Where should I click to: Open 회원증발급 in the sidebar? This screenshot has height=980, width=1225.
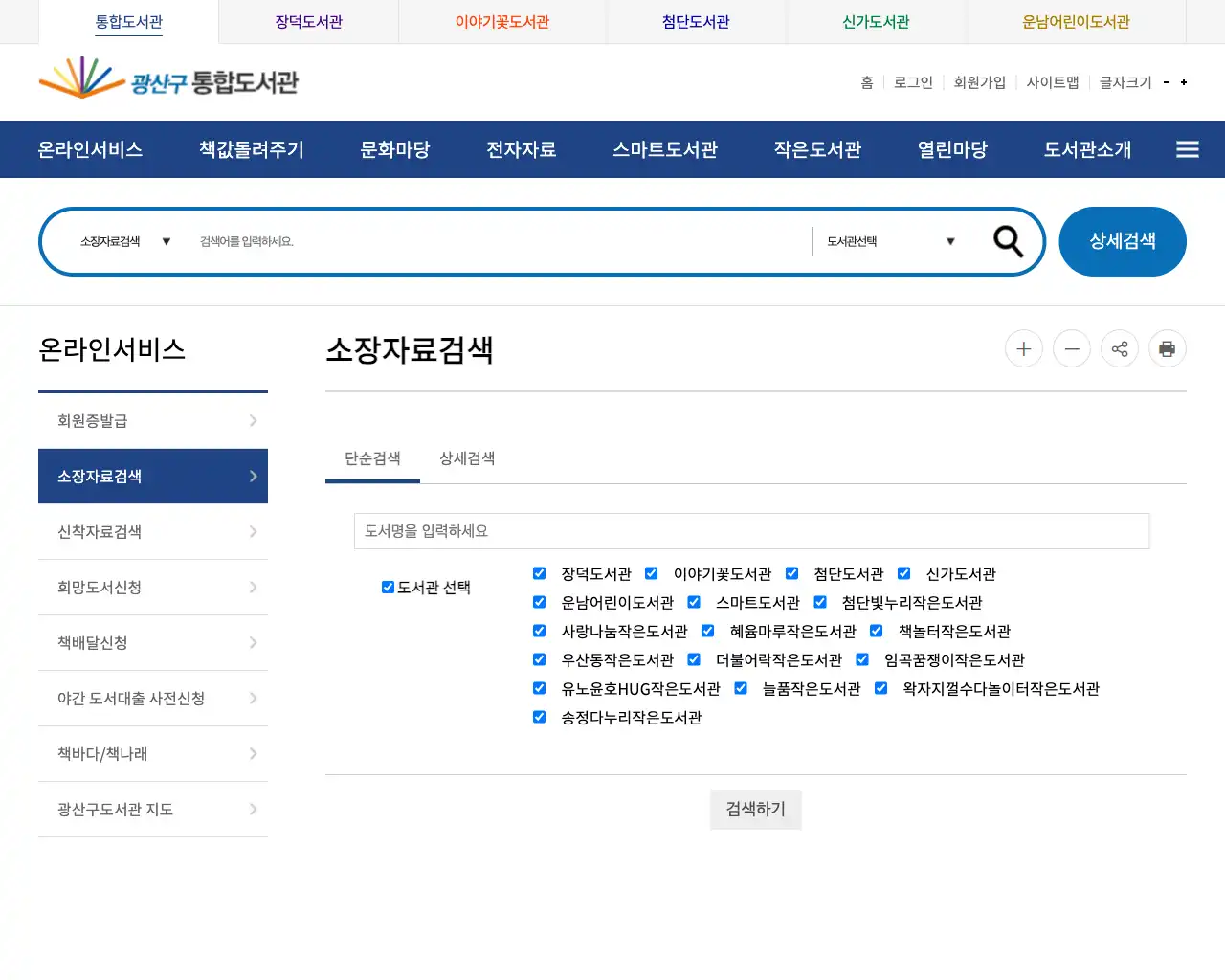[x=153, y=421]
